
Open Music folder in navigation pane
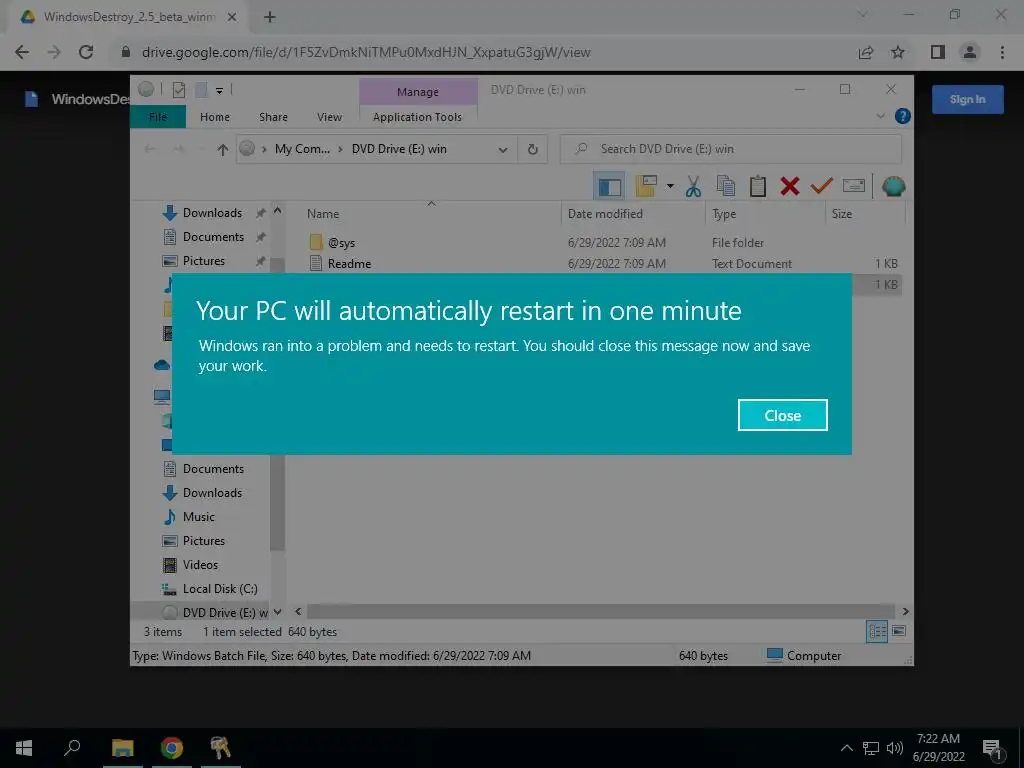click(199, 517)
